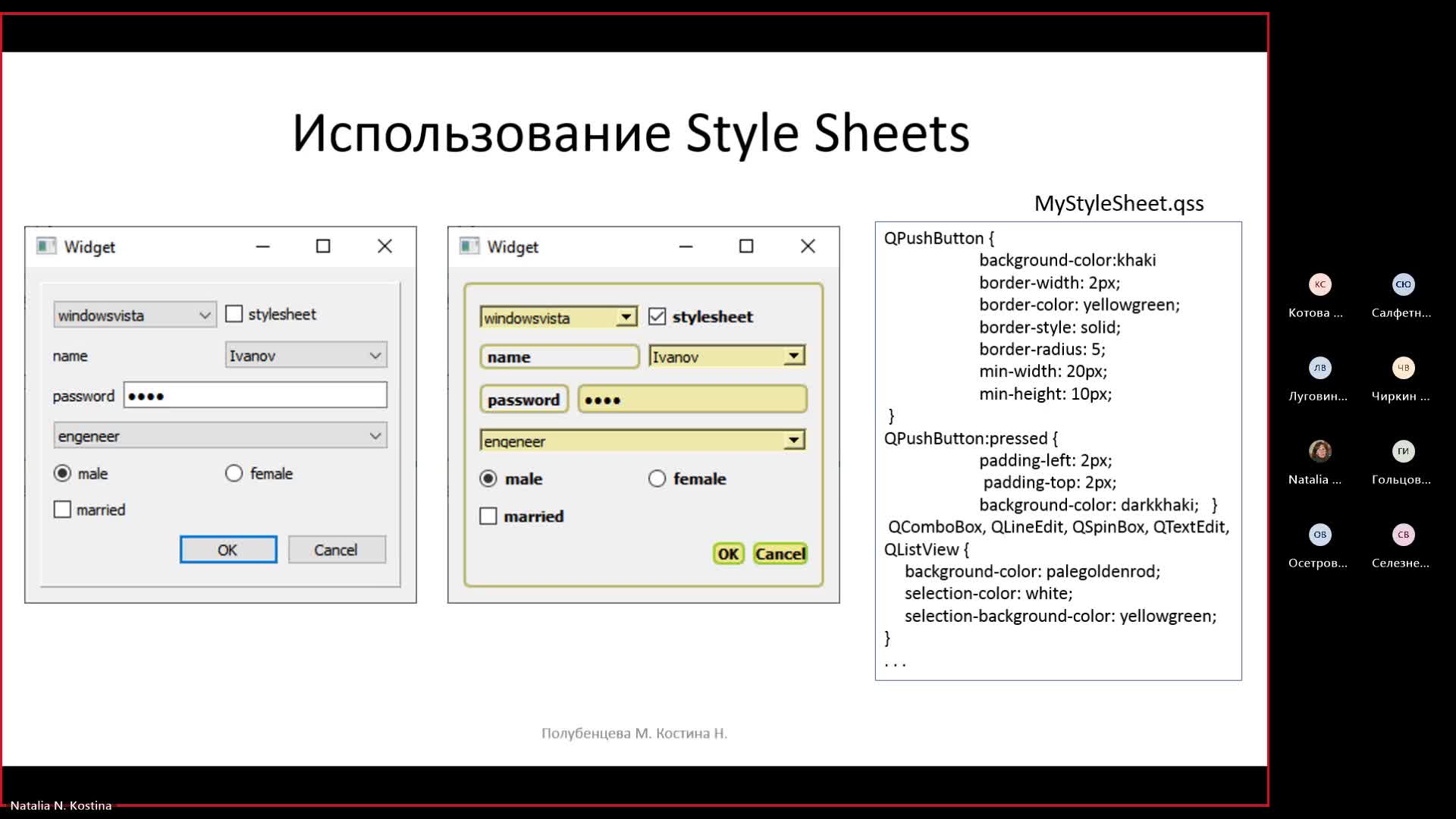
Task: Minimize the styled Widget window
Action: point(686,246)
